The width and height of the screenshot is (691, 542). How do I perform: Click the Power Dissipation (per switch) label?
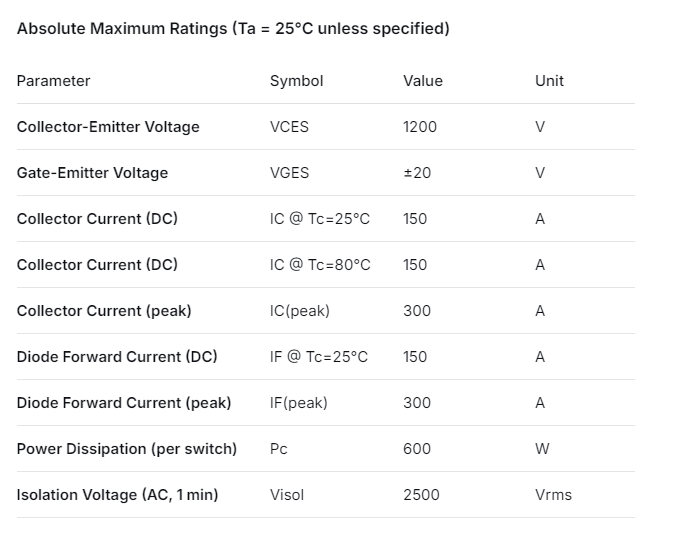tap(127, 449)
